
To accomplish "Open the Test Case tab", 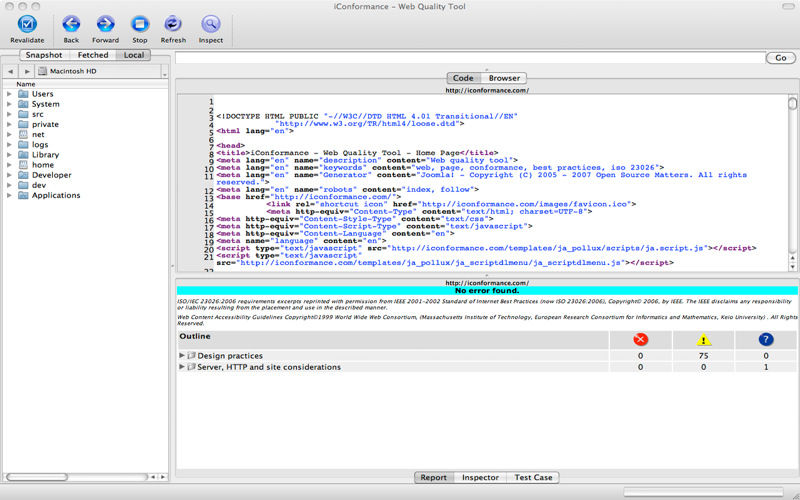I will click(533, 478).
